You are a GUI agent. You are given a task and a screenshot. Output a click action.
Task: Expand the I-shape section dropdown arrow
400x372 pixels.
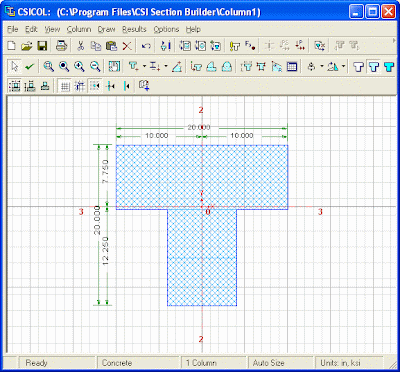(x=166, y=67)
